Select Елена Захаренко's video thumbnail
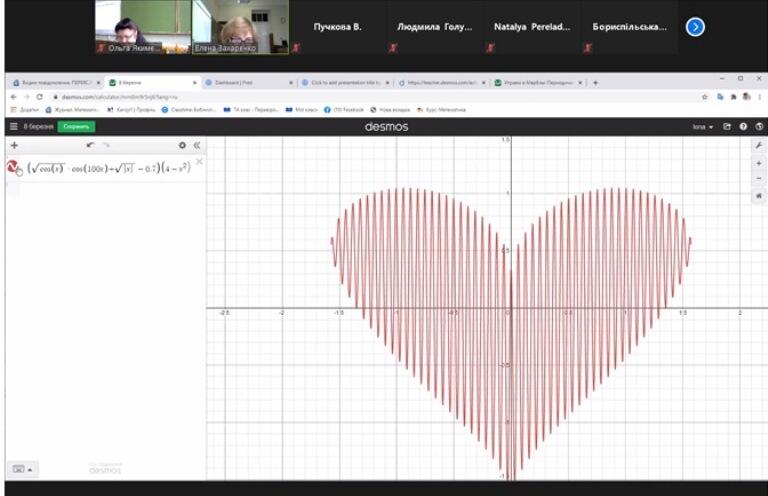768x496 pixels. (x=240, y=26)
